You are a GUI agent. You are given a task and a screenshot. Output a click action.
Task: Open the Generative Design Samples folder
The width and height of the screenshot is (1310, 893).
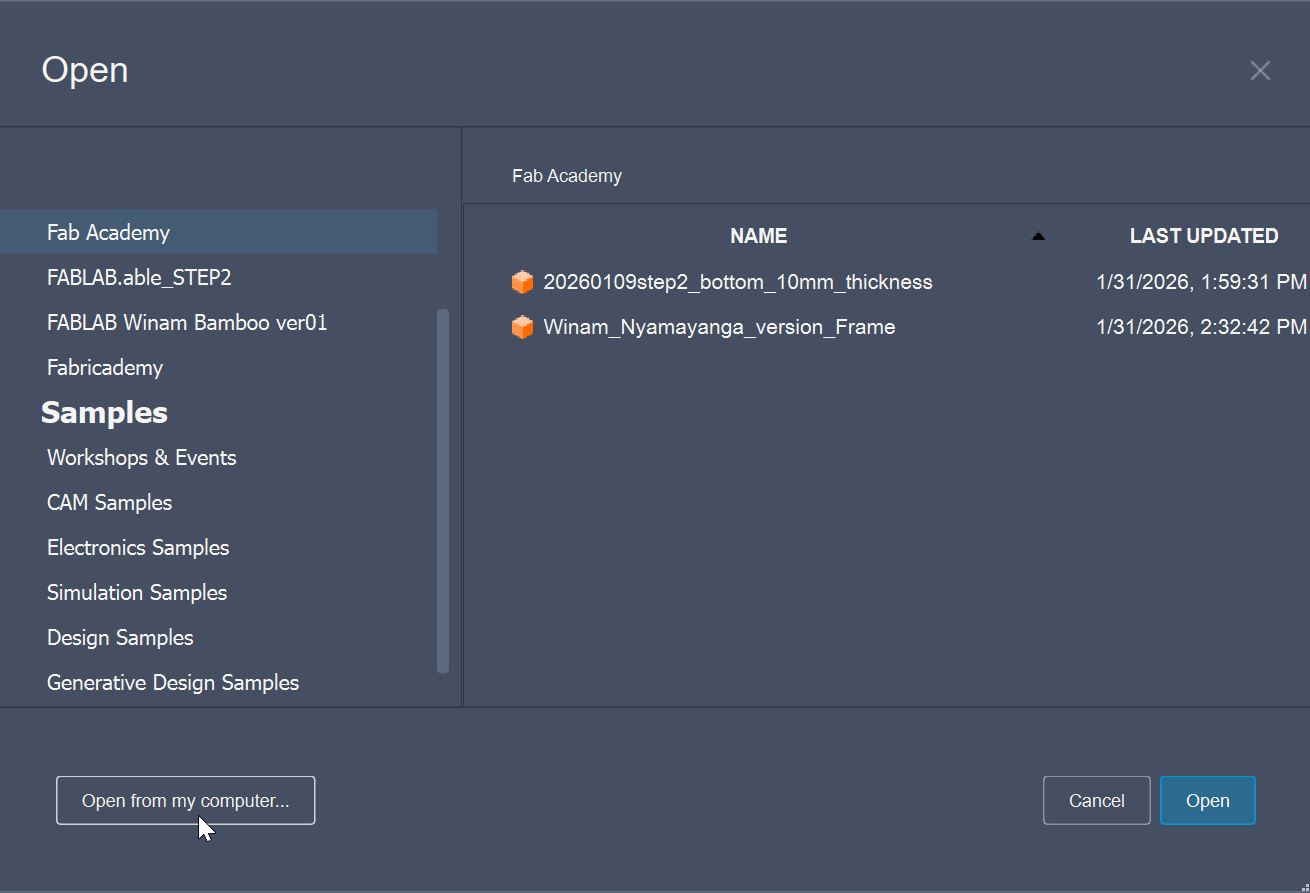pyautogui.click(x=172, y=682)
